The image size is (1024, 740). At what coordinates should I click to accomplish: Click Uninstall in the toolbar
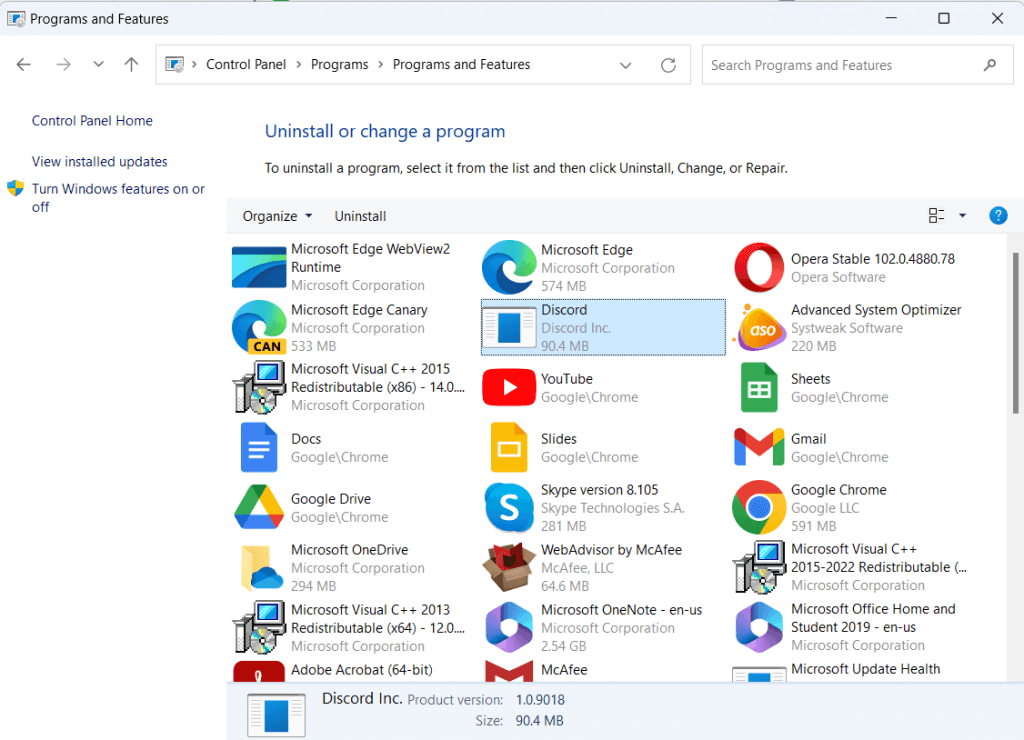tap(360, 216)
